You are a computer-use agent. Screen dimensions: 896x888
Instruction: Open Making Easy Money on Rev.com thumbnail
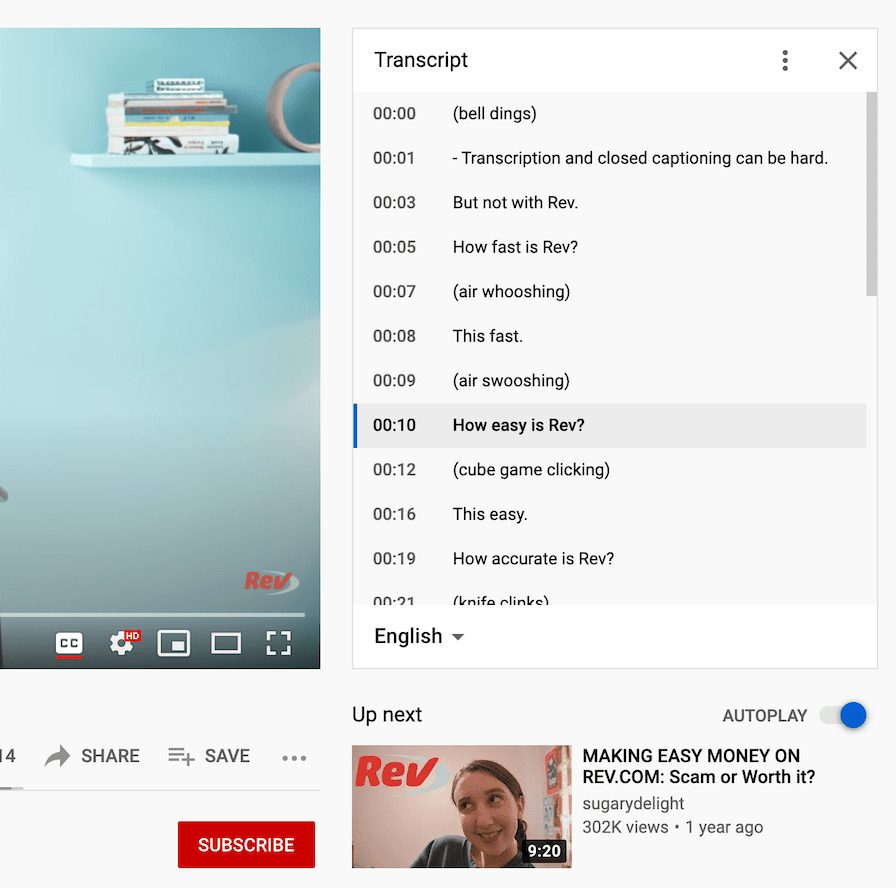pyautogui.click(x=462, y=806)
